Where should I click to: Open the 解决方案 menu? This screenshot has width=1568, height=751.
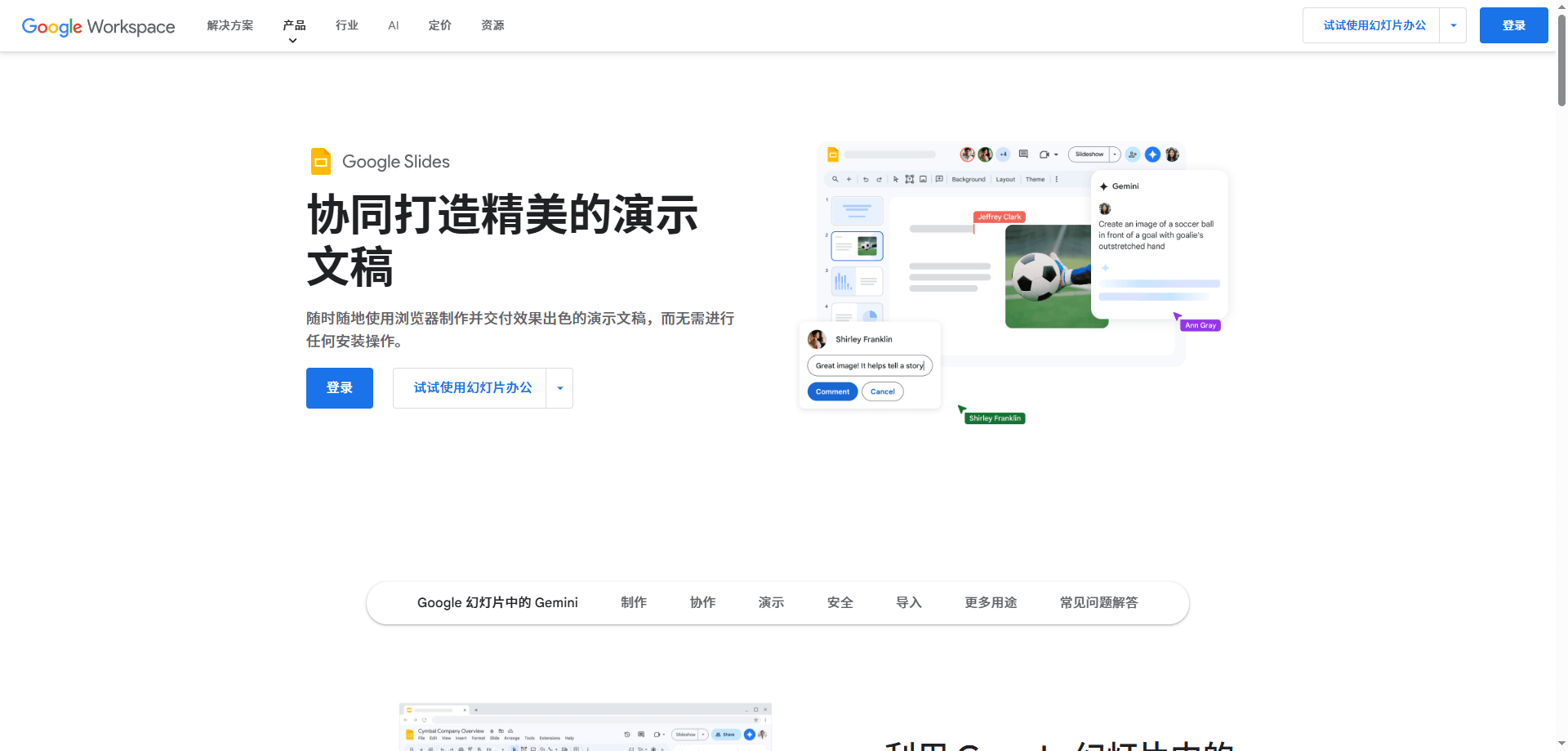pos(230,25)
